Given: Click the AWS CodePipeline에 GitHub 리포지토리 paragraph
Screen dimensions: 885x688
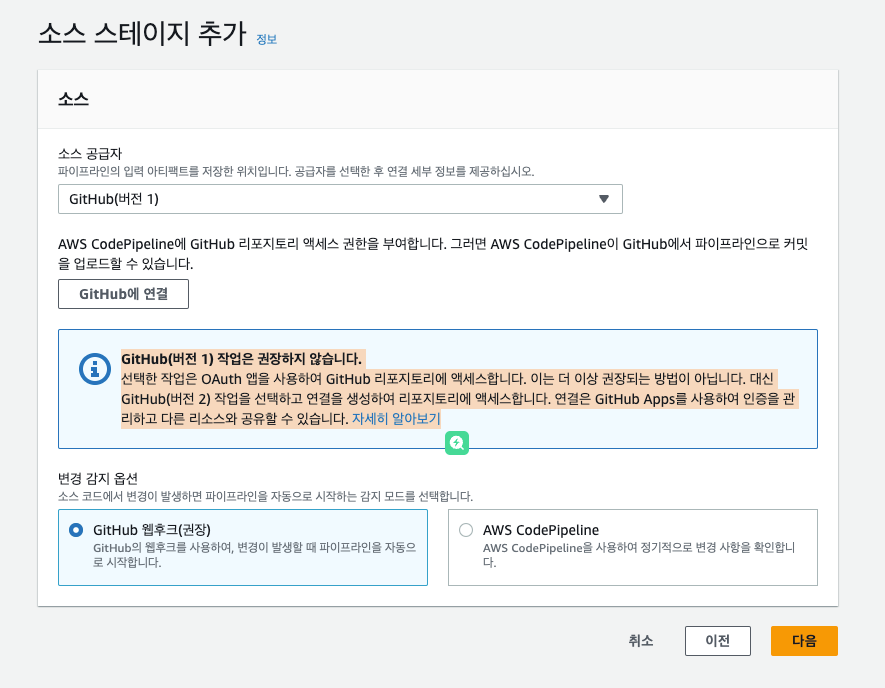Looking at the screenshot, I should [x=433, y=253].
